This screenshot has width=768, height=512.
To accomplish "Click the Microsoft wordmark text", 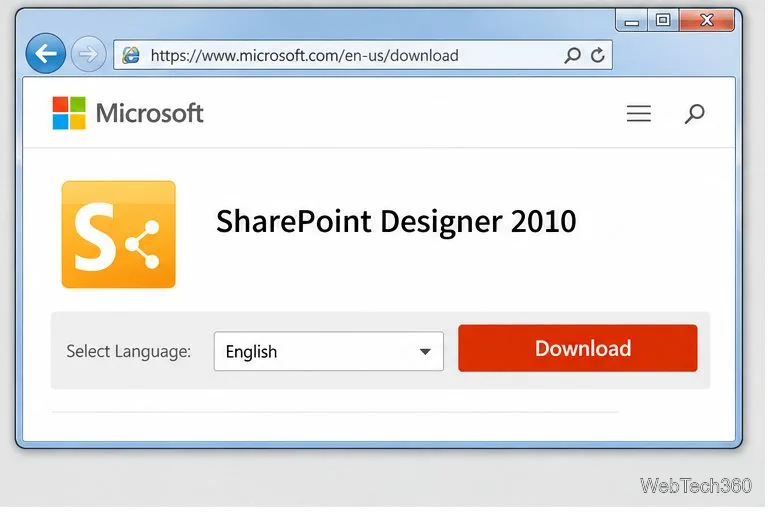I will 149,113.
